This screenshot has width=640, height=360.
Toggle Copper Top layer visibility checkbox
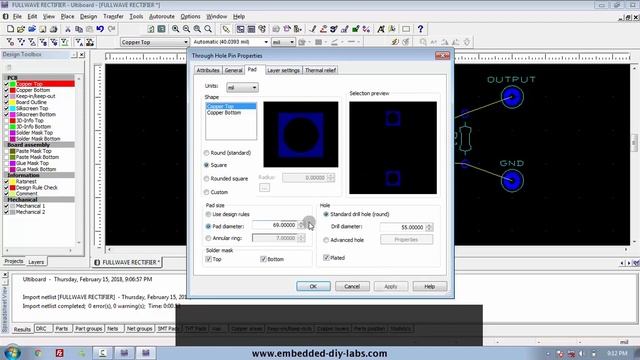6,84
